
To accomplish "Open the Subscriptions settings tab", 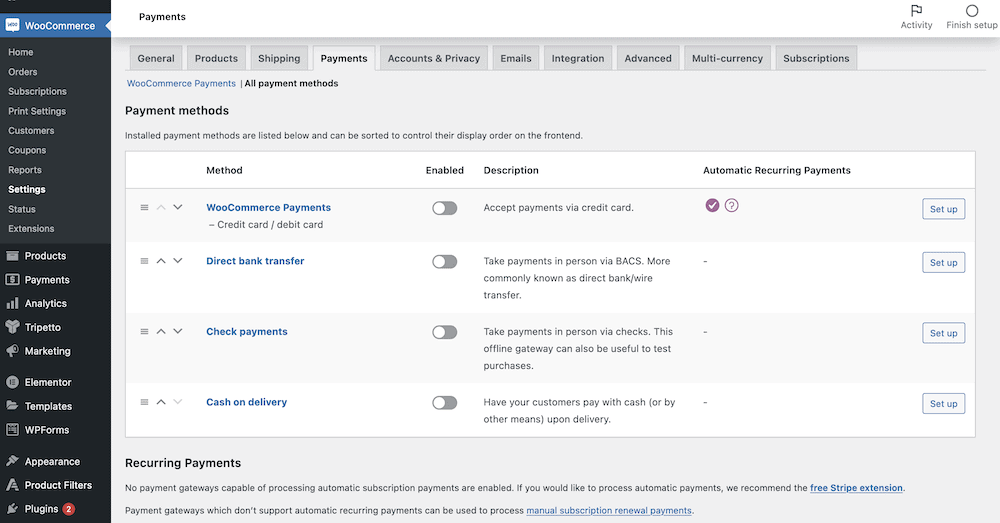I will click(x=816, y=58).
